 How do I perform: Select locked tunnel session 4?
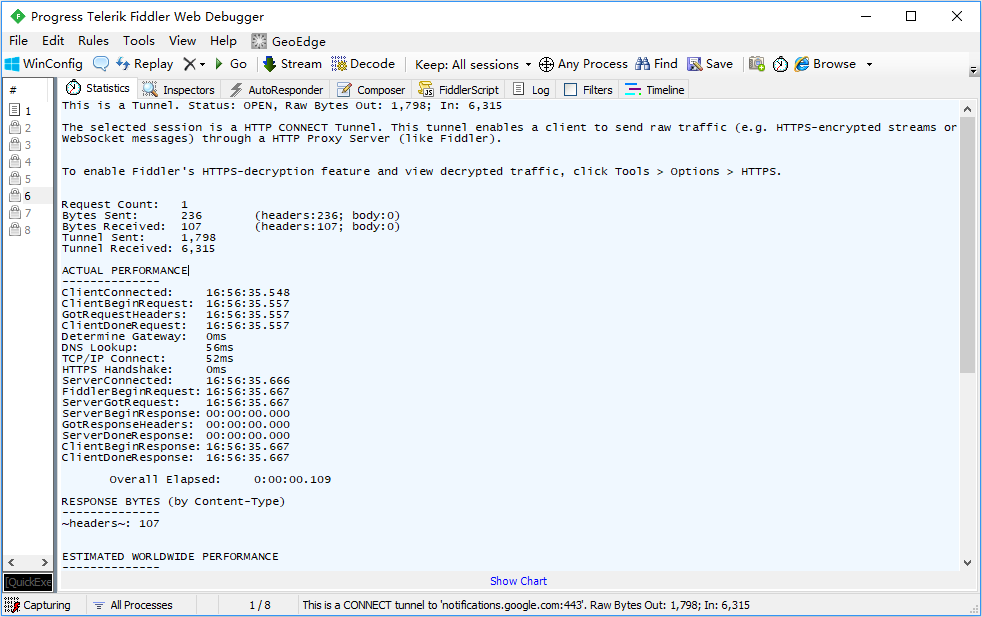pyautogui.click(x=28, y=162)
